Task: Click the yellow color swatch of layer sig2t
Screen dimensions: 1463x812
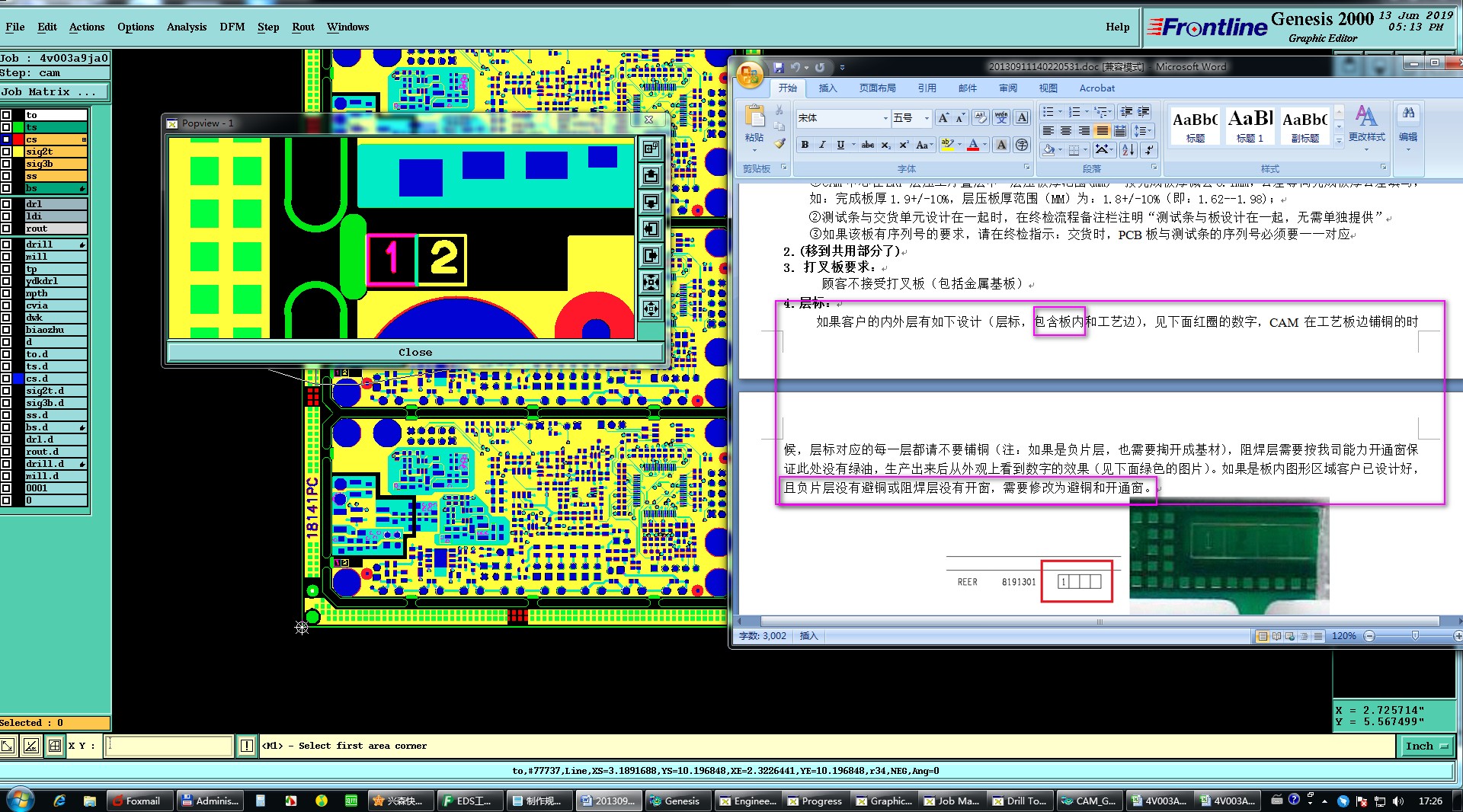Action: [18, 152]
